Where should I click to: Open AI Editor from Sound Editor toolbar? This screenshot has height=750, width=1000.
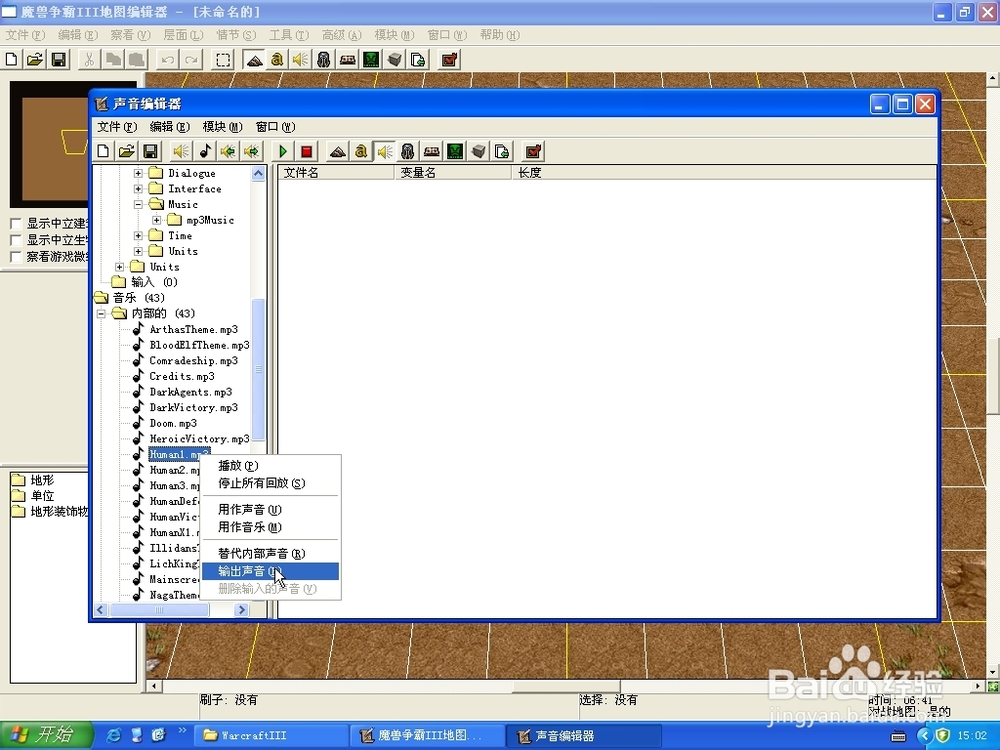[455, 151]
